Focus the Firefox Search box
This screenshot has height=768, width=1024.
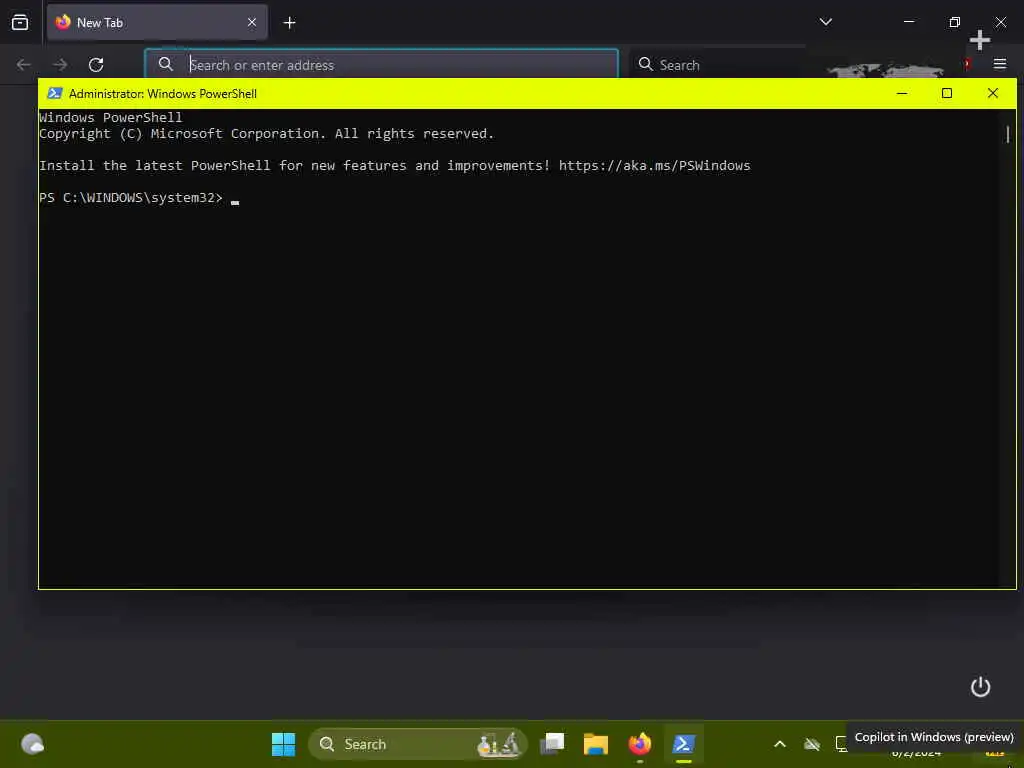pyautogui.click(x=715, y=65)
